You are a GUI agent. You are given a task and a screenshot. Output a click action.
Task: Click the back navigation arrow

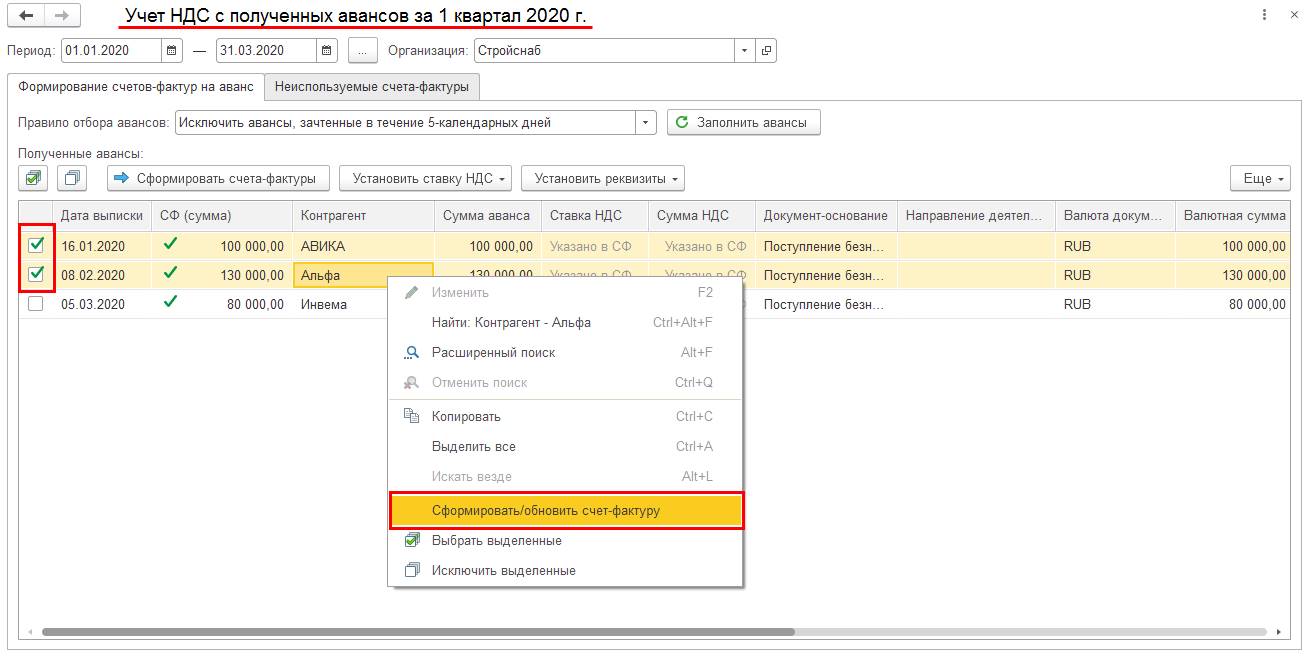pyautogui.click(x=26, y=17)
